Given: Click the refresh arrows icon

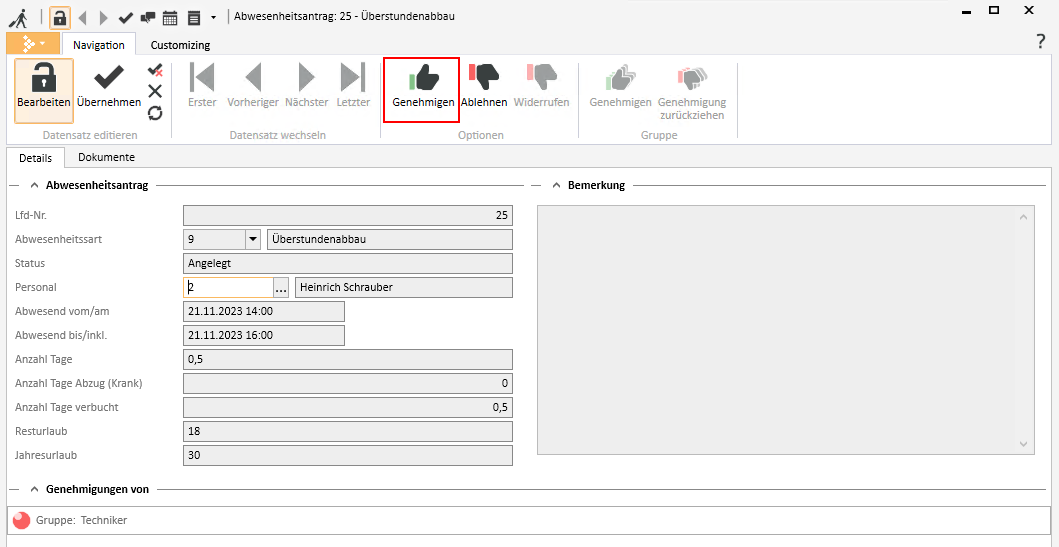Looking at the screenshot, I should pos(155,113).
